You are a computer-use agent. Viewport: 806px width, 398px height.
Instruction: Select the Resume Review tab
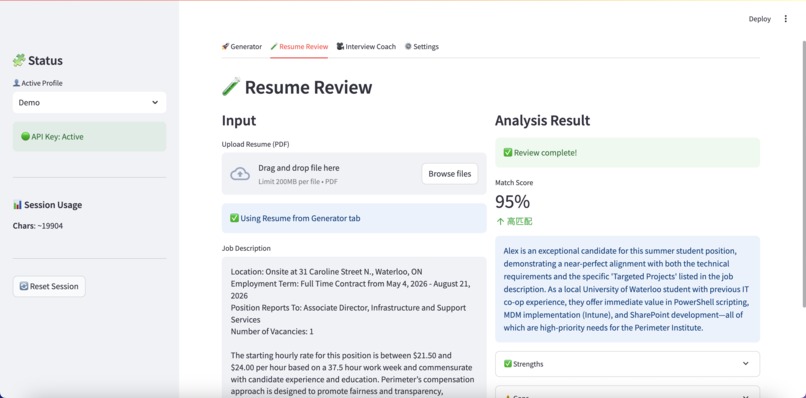coord(299,46)
